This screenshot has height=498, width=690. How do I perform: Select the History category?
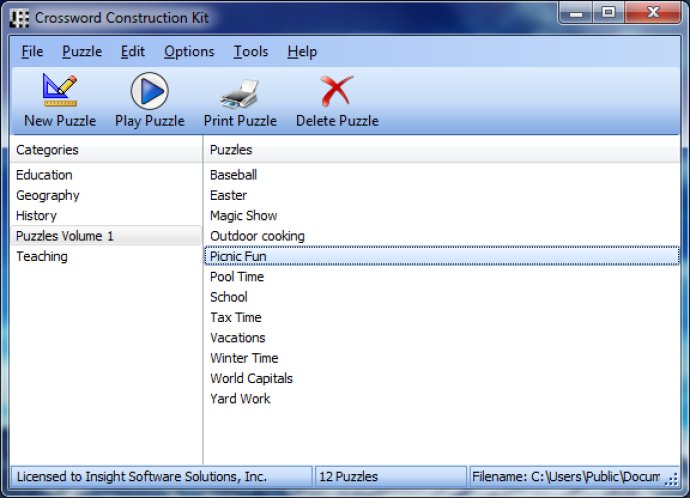(x=106, y=216)
